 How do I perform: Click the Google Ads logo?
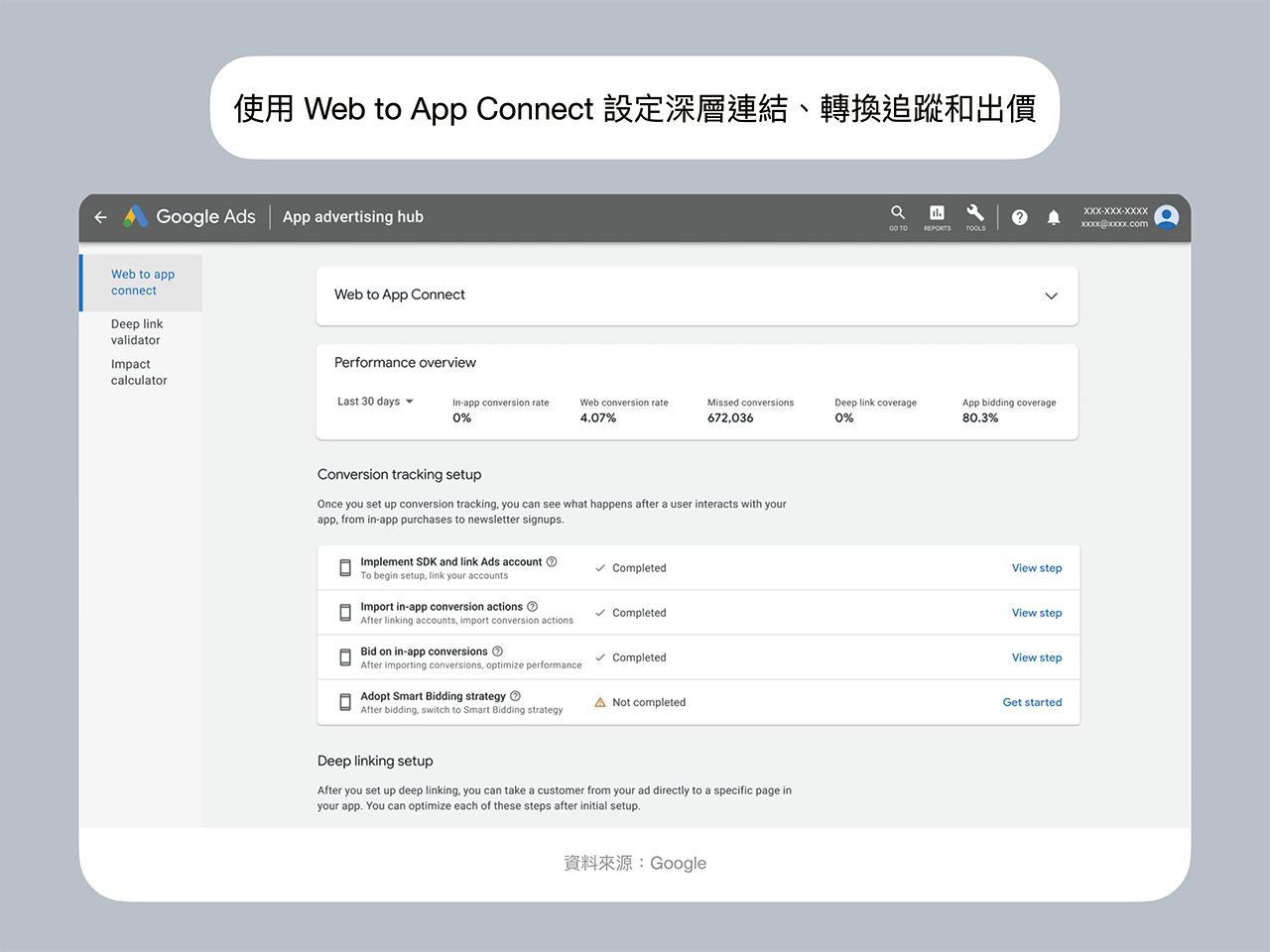point(190,217)
